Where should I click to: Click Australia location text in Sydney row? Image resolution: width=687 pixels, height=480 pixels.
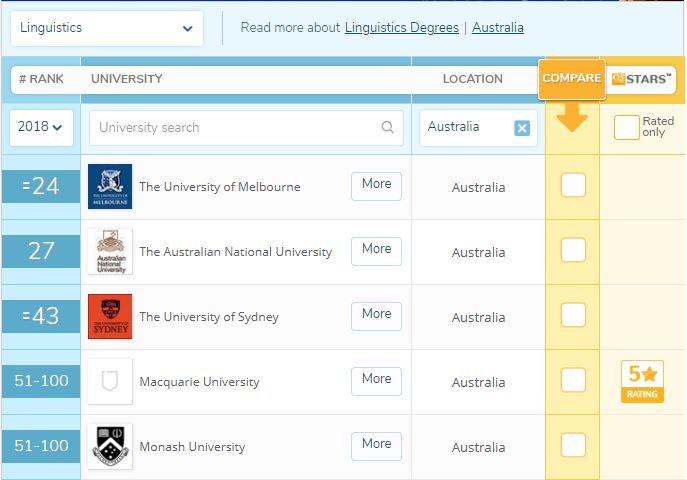click(478, 318)
